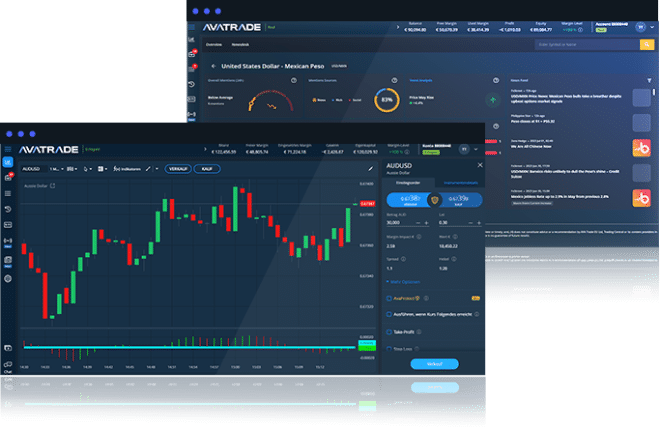The height and width of the screenshot is (427, 660).
Task: Enable the AvaProtect checkbox
Action: (x=388, y=298)
